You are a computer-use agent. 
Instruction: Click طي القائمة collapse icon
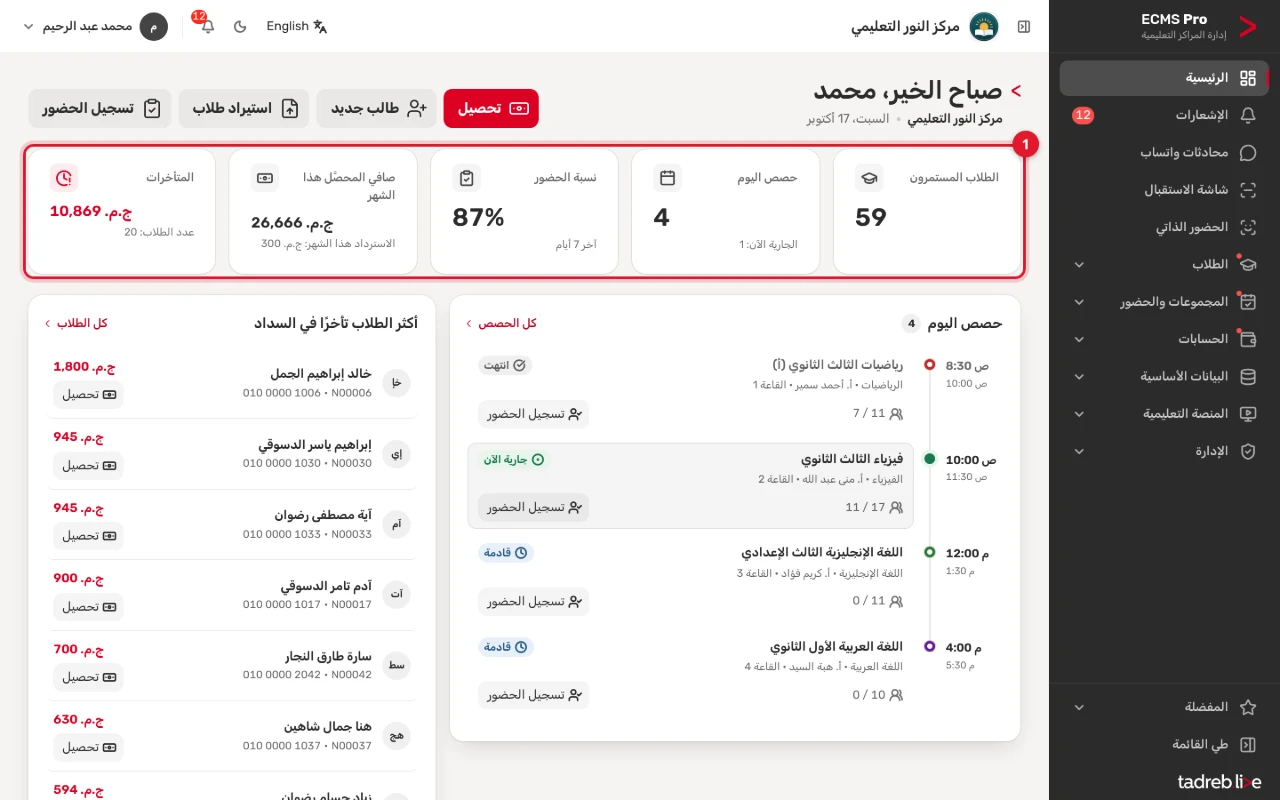(x=1247, y=745)
